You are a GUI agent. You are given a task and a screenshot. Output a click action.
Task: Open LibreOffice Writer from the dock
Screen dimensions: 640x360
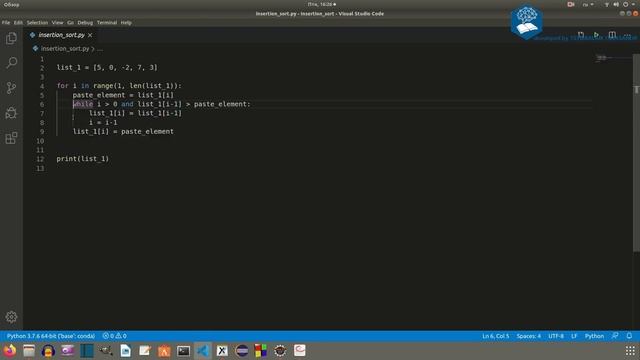coord(125,350)
